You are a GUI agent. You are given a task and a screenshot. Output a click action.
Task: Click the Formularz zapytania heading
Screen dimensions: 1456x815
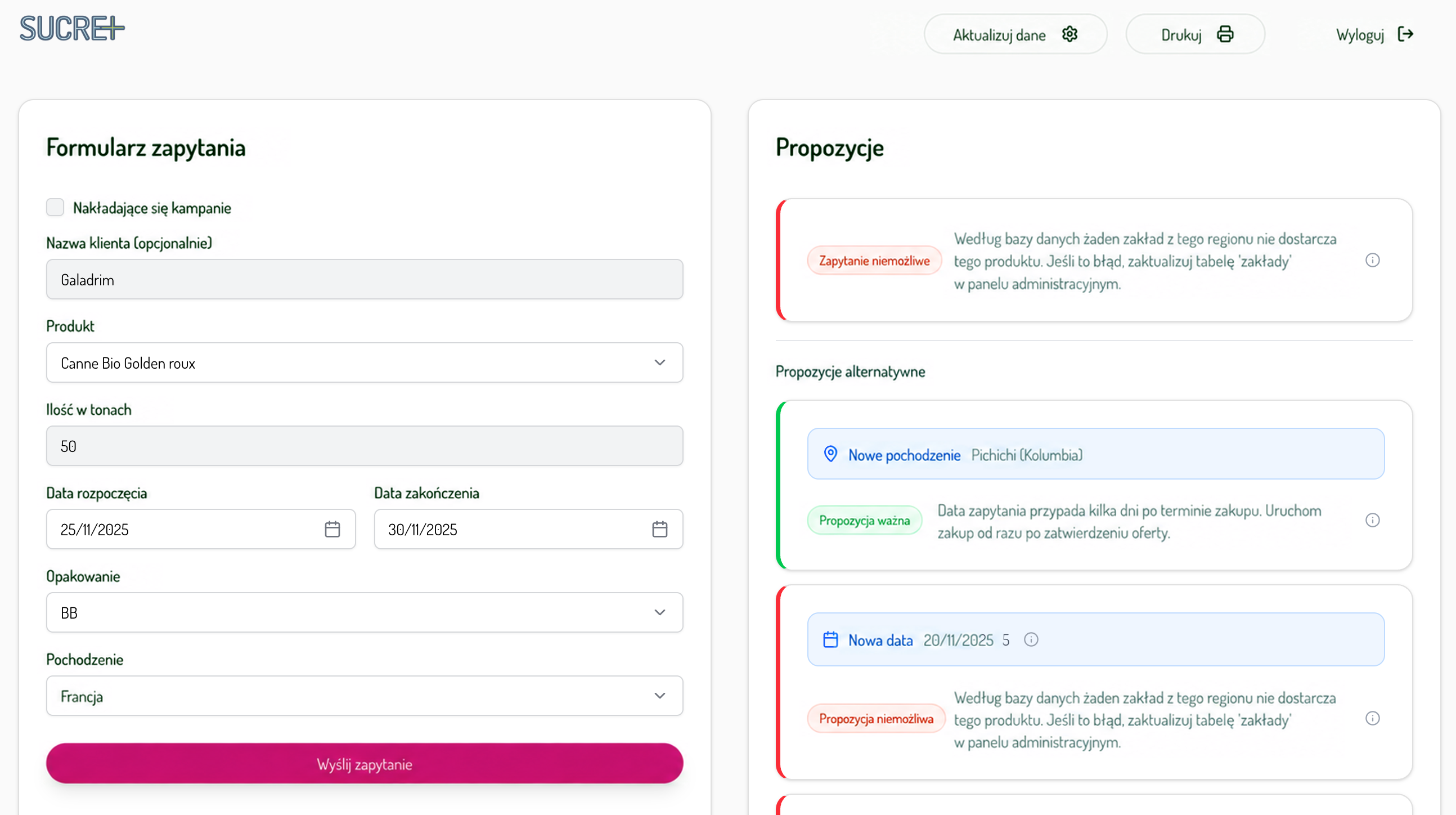(x=146, y=147)
